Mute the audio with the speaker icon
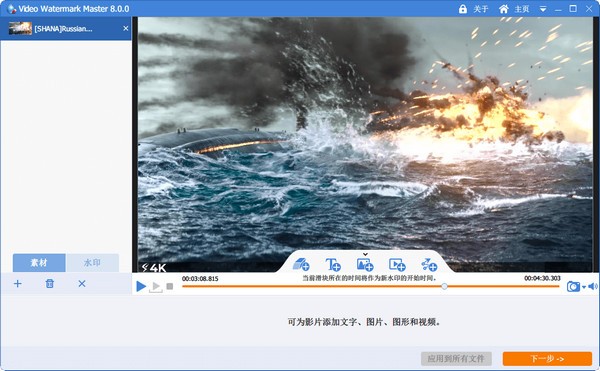This screenshot has height=371, width=600. click(593, 286)
